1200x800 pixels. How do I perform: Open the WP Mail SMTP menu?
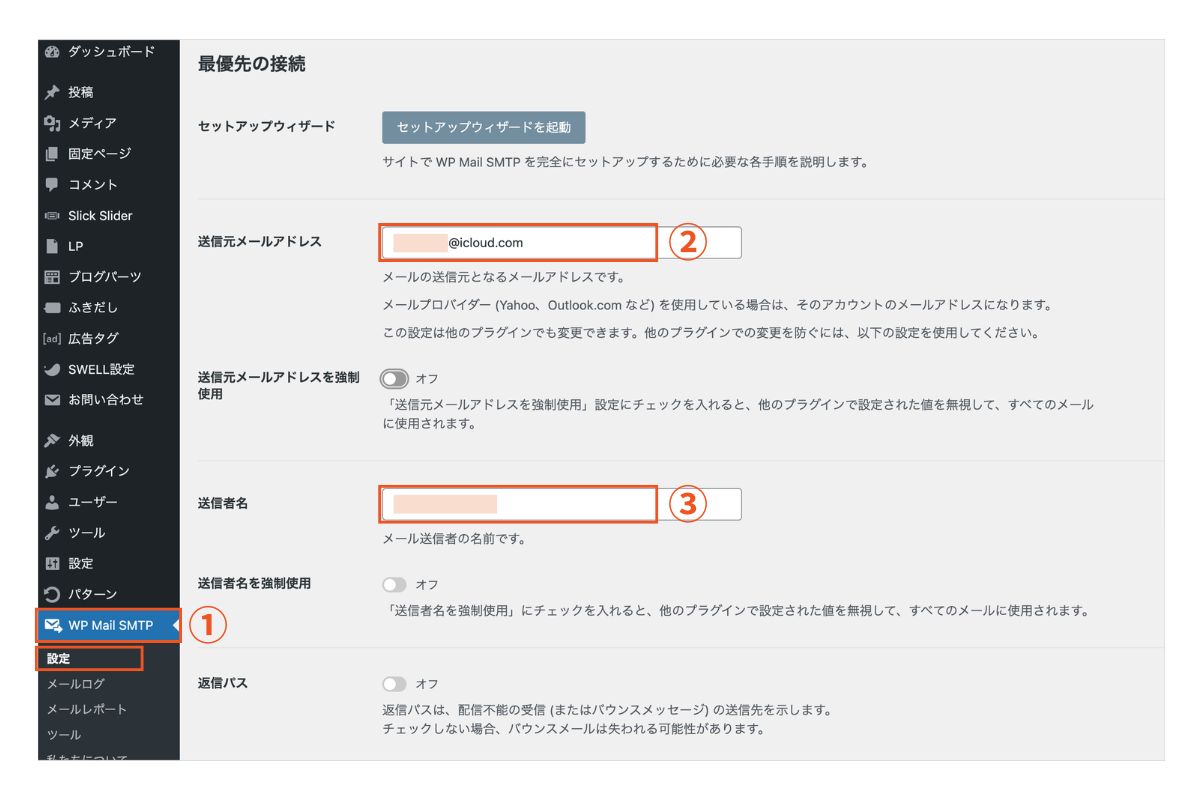[108, 626]
